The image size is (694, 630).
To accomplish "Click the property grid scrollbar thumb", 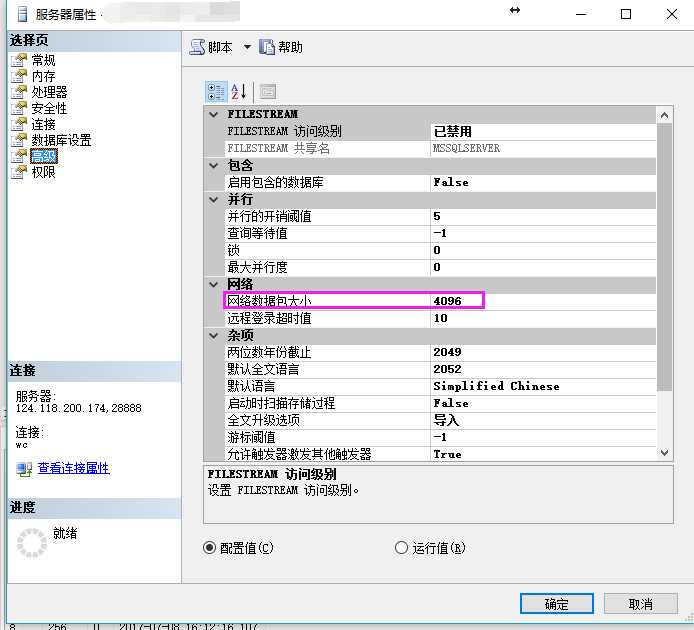I will 664,257.
